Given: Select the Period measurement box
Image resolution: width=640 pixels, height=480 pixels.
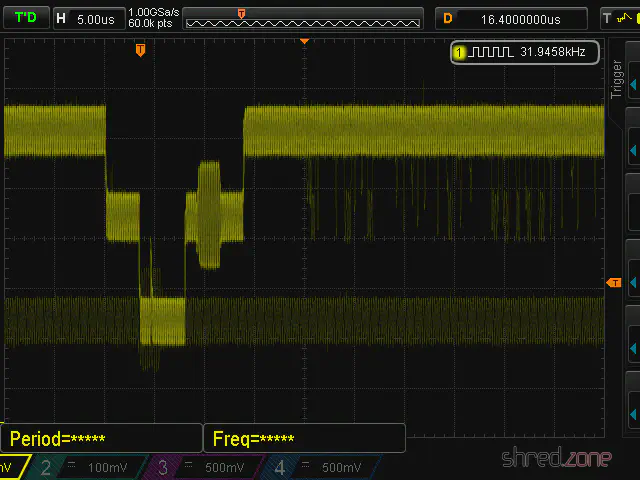Looking at the screenshot, I should (102, 438).
